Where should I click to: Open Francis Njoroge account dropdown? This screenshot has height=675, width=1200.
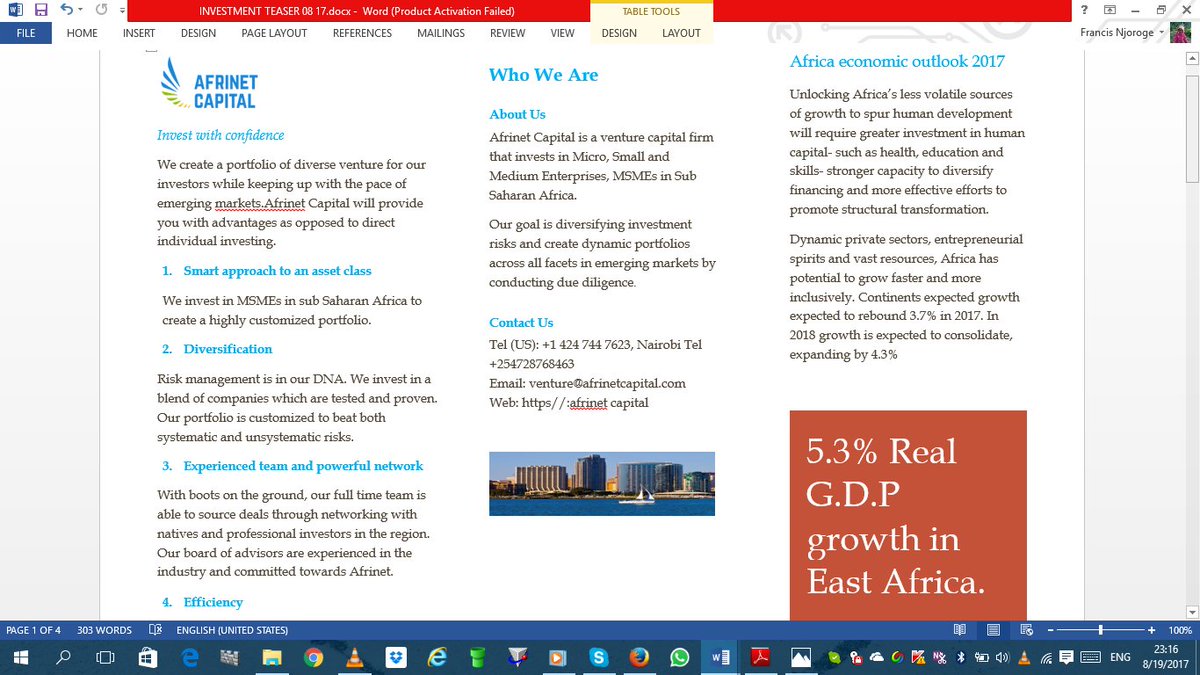[1123, 33]
